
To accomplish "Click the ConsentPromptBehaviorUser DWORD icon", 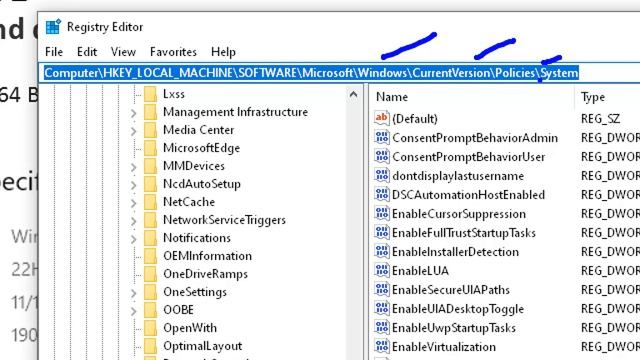I will (x=382, y=156).
